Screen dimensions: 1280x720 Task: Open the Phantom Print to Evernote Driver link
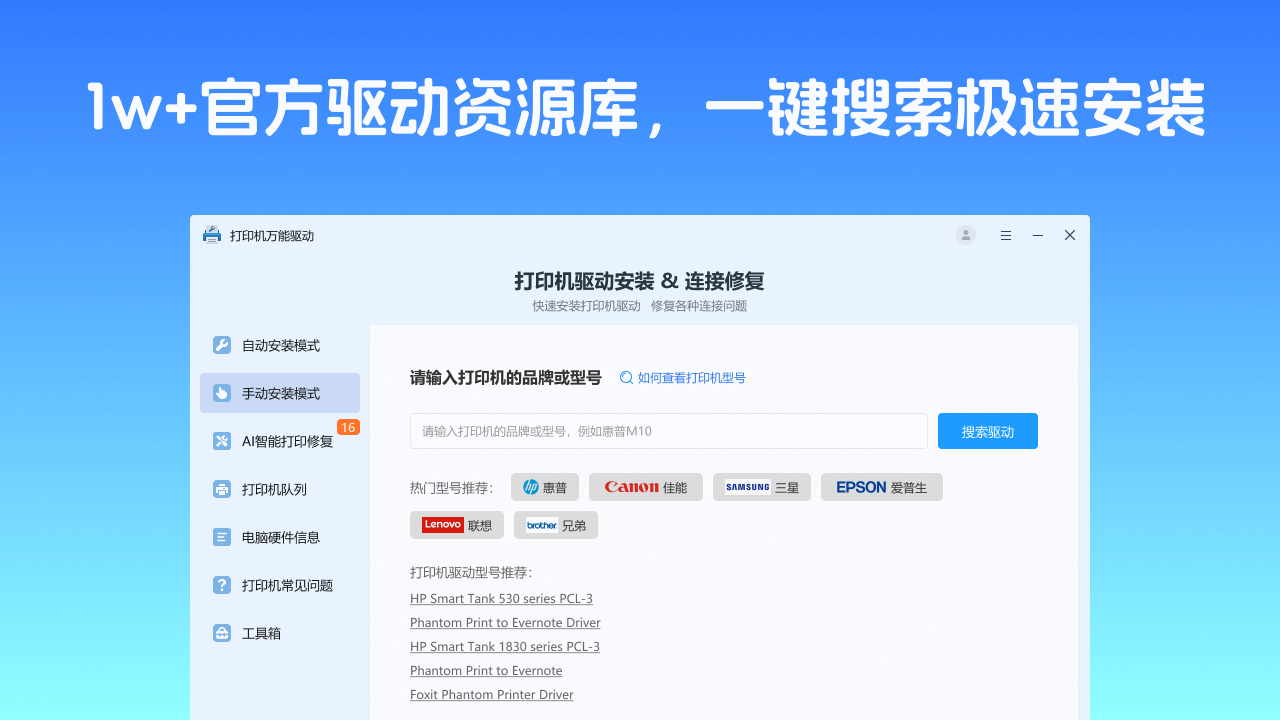coord(505,622)
